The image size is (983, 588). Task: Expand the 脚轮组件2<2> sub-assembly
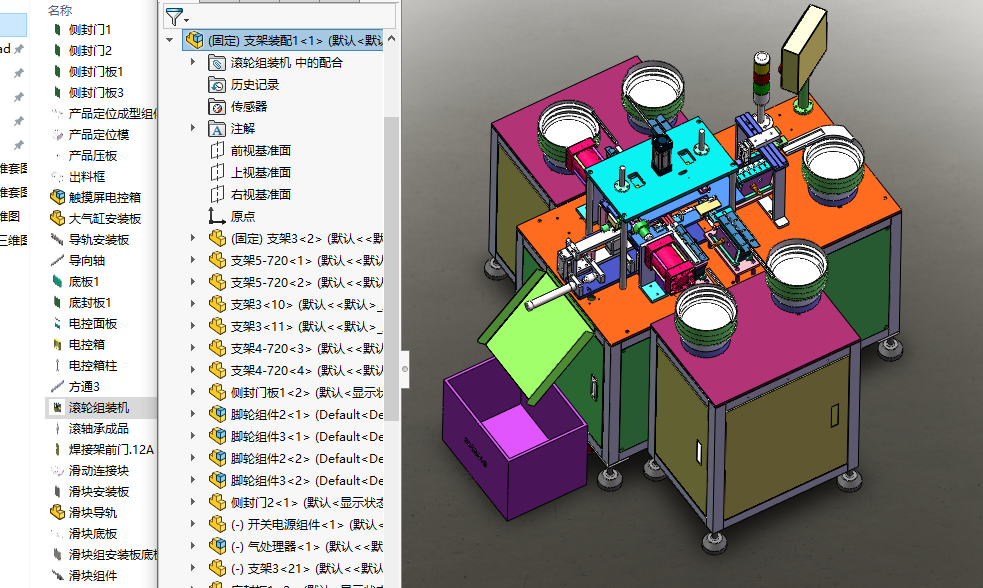click(x=193, y=458)
